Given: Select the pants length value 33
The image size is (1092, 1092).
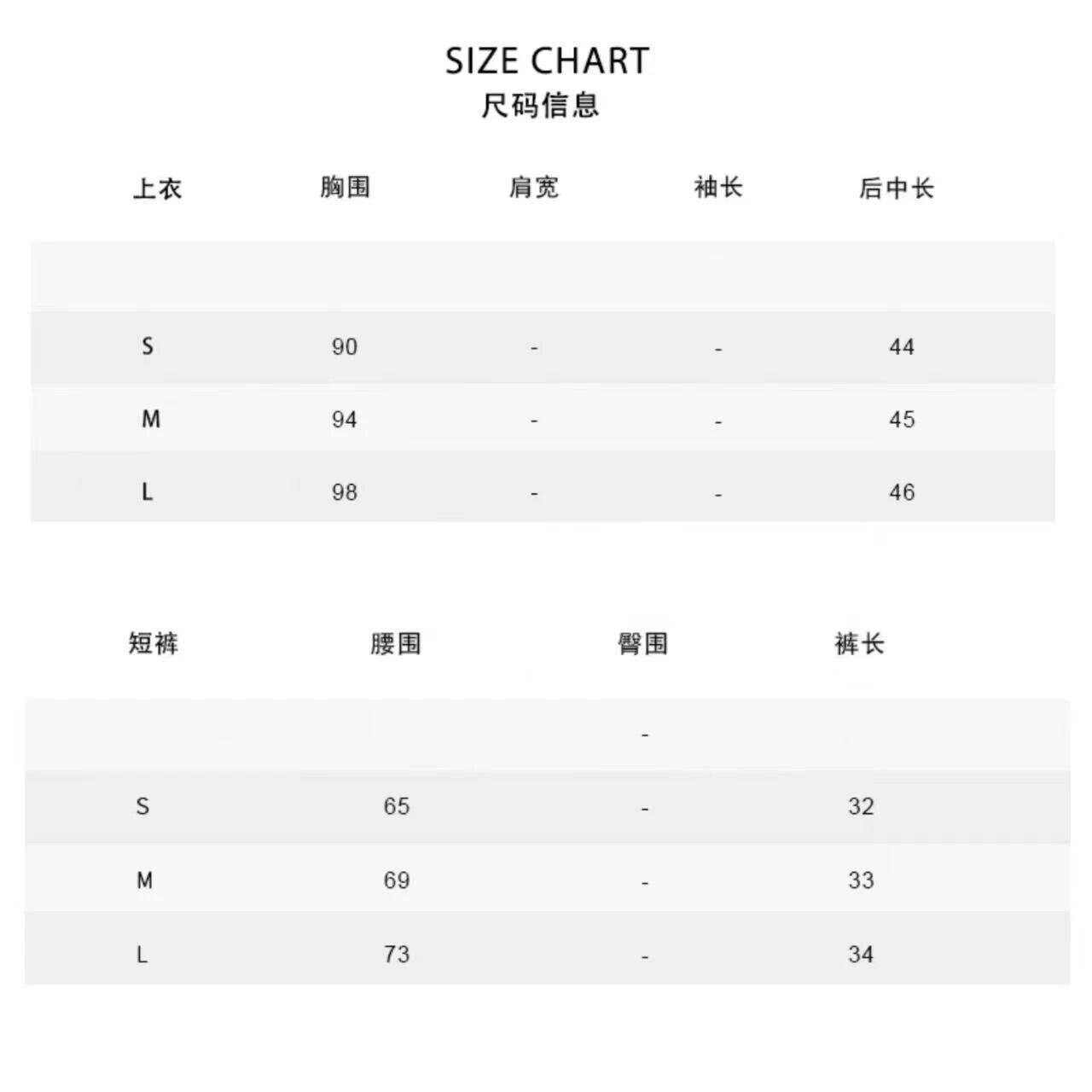Looking at the screenshot, I should pos(861,880).
